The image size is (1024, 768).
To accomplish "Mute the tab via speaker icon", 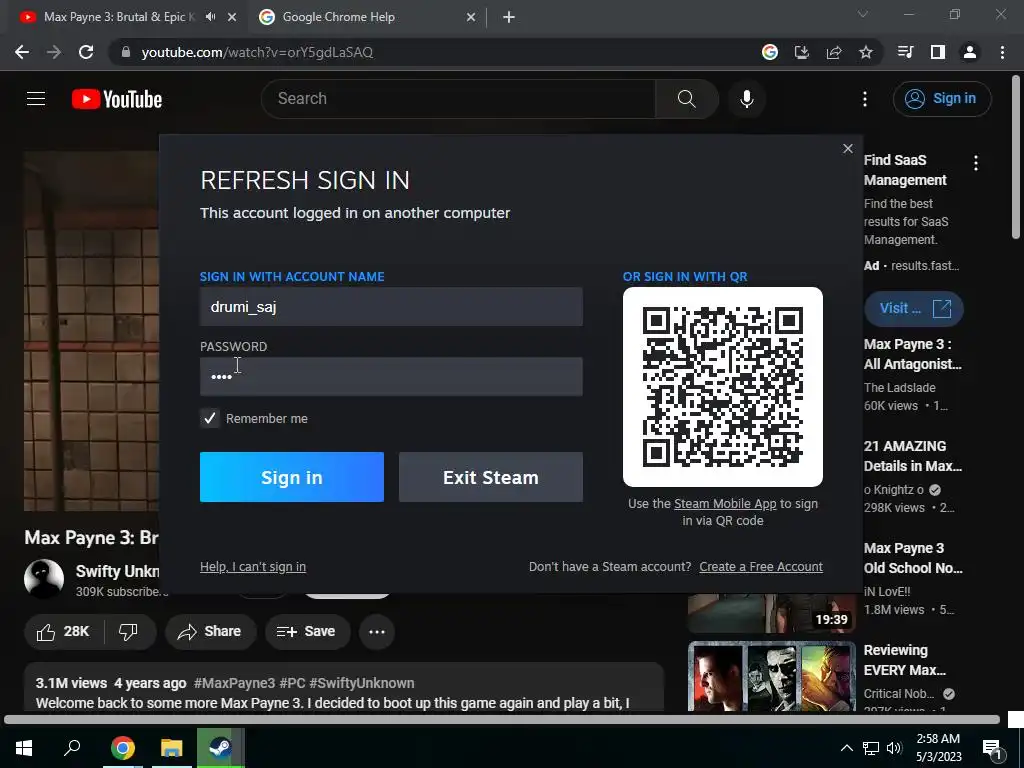I will [x=210, y=17].
